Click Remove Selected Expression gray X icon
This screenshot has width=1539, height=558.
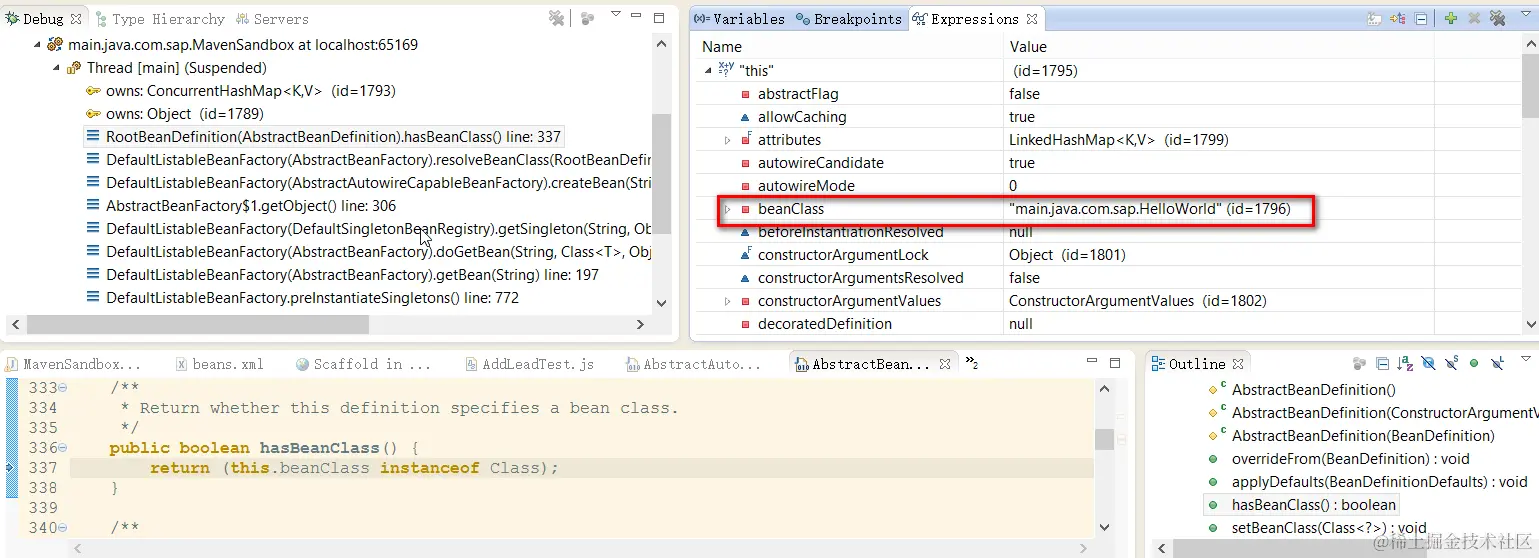tap(1474, 18)
